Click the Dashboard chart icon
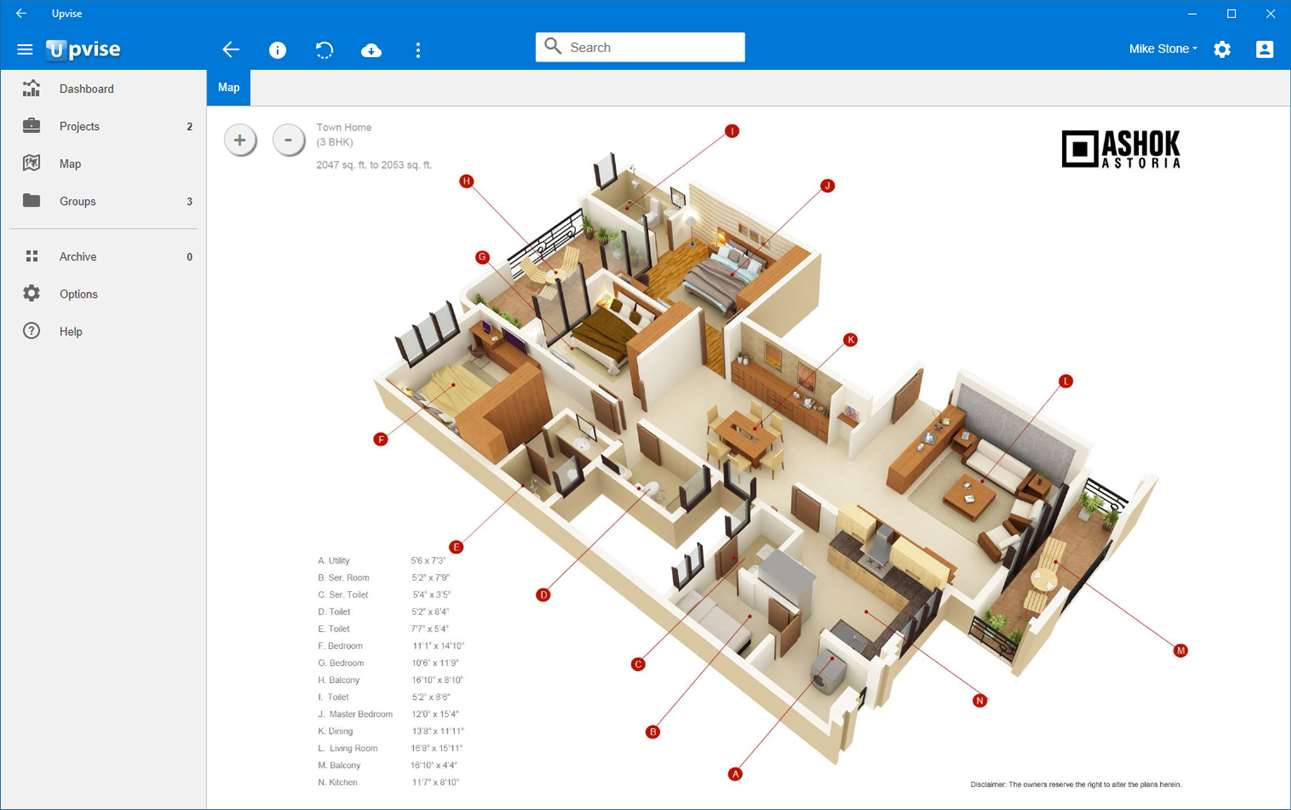1291x810 pixels. tap(31, 88)
